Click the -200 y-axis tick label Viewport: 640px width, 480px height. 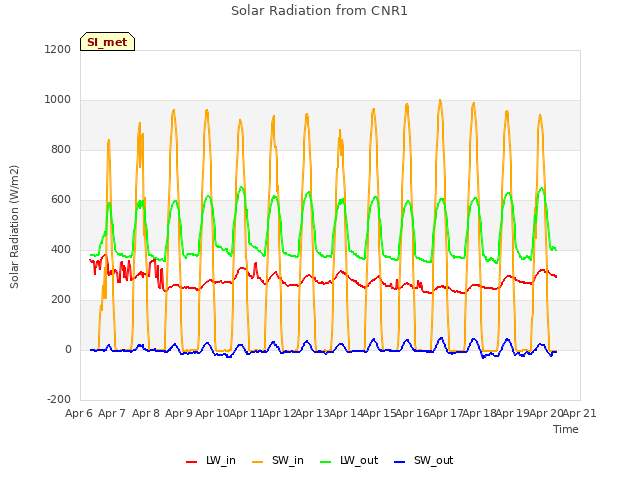pos(59,399)
